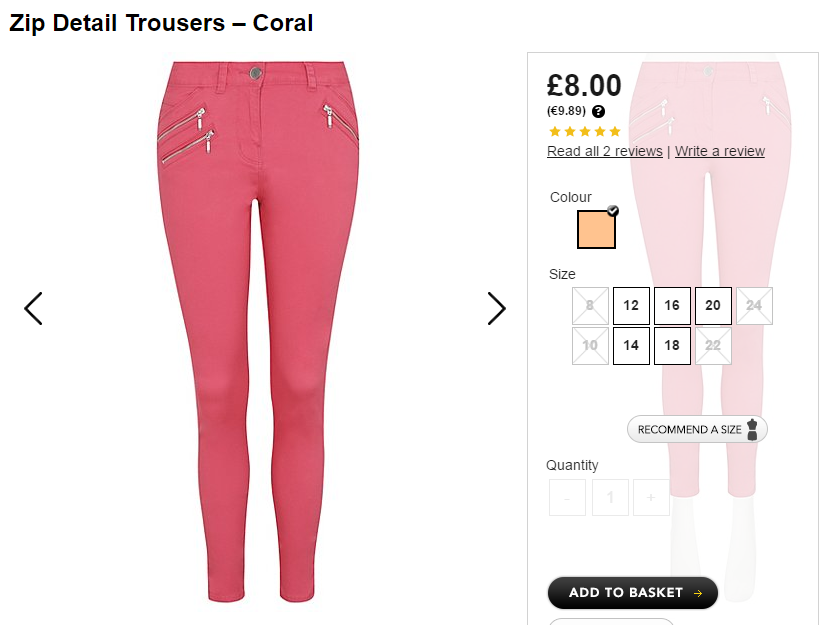Click the main coral trousers product image
Viewport: 825px width, 625px height.
[258, 331]
